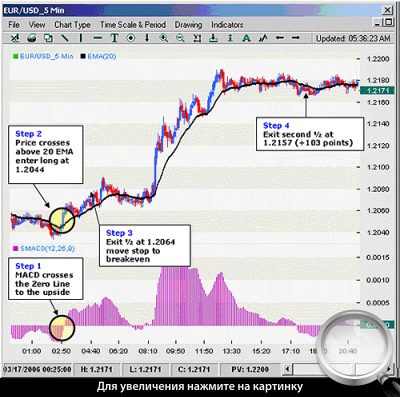Select the vertical line drawing tool
400x397 pixels.
(81, 38)
